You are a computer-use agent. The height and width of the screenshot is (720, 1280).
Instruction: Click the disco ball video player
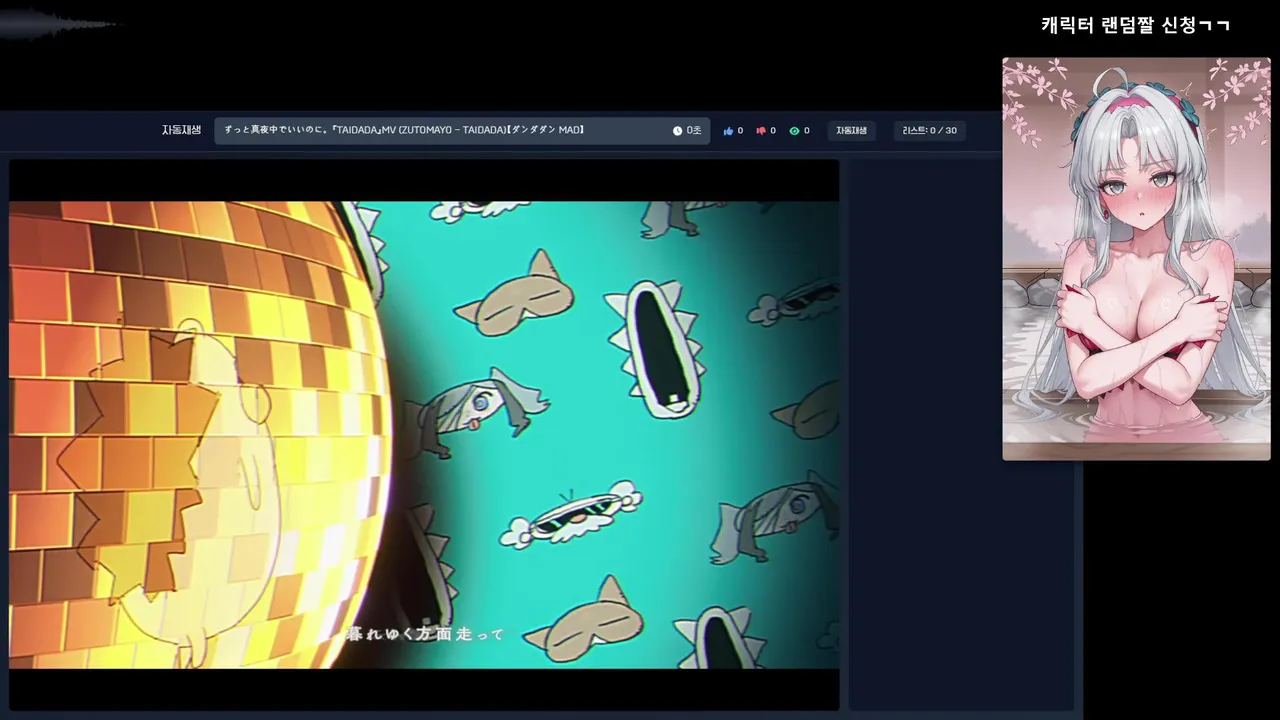click(x=424, y=435)
